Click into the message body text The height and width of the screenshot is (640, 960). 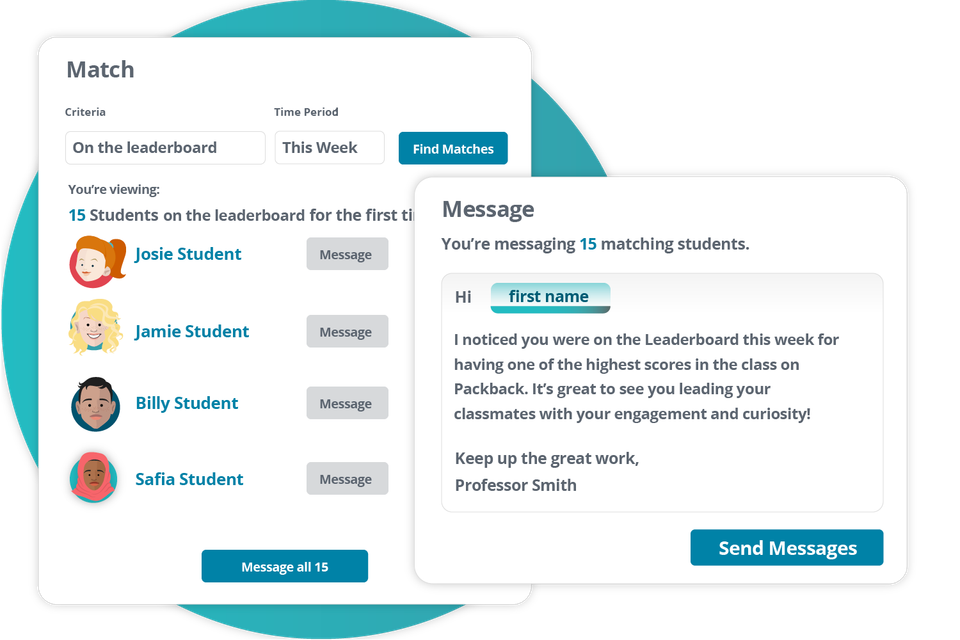click(x=646, y=376)
